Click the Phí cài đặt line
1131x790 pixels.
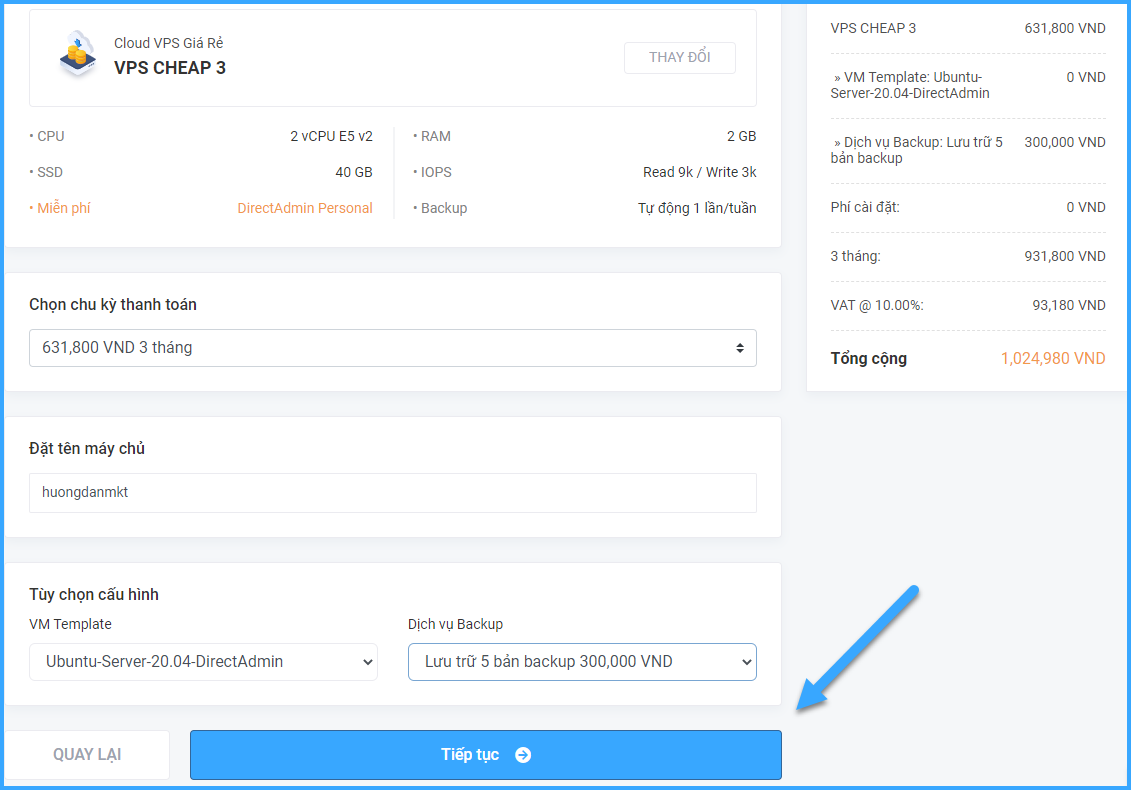[x=865, y=208]
